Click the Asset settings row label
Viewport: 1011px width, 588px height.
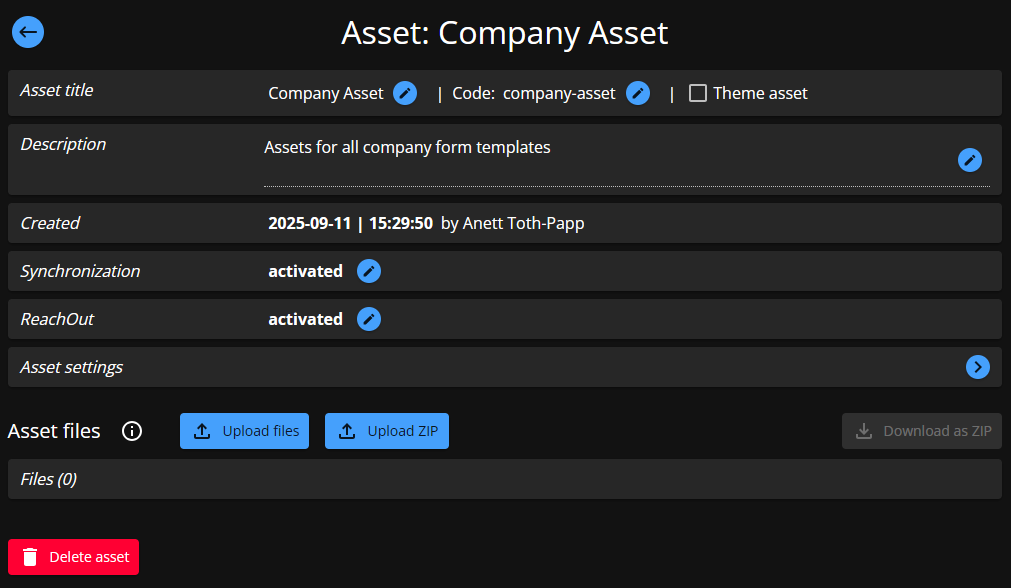pos(72,367)
